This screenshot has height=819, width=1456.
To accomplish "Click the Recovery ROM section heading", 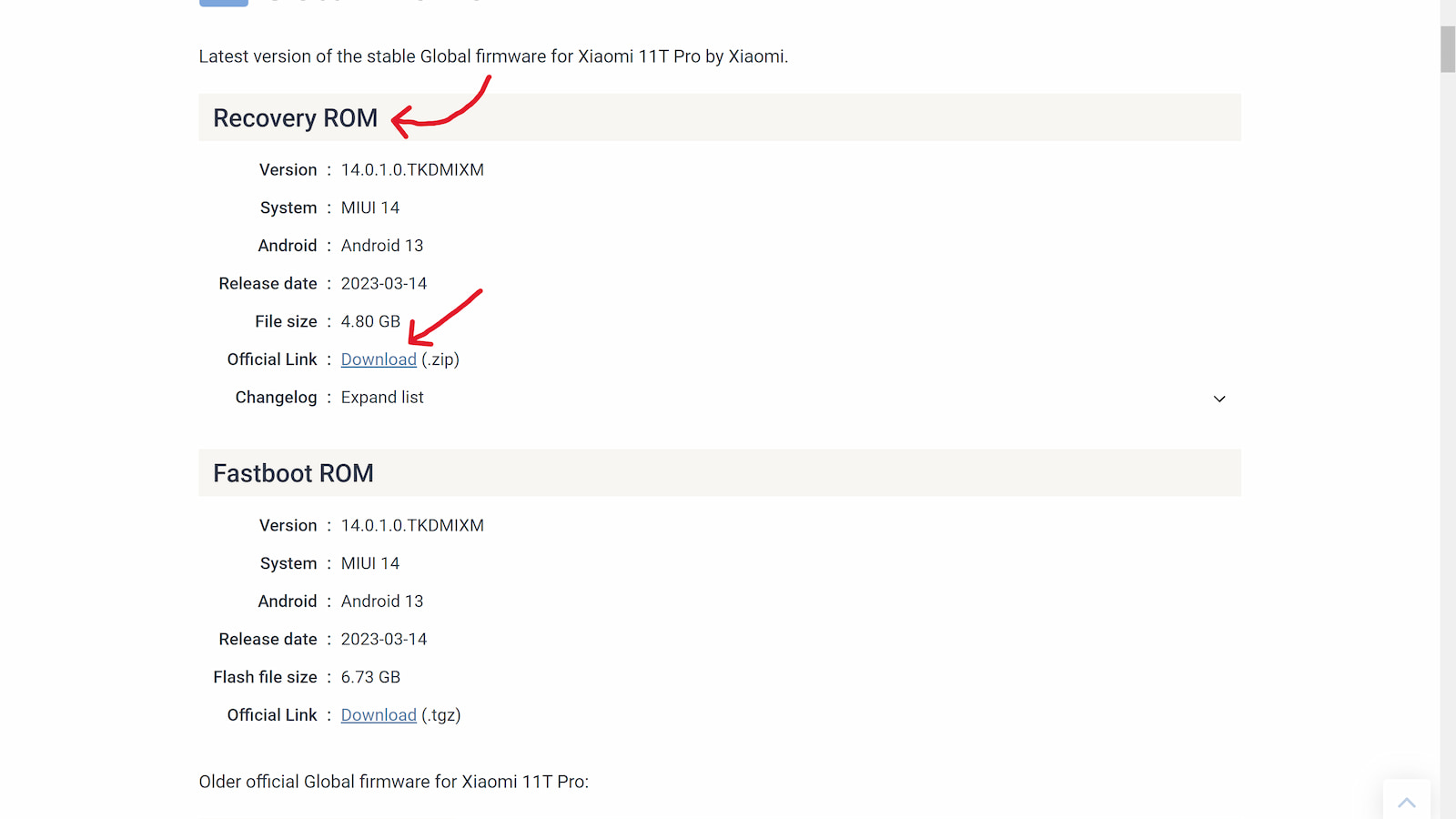I will [295, 118].
